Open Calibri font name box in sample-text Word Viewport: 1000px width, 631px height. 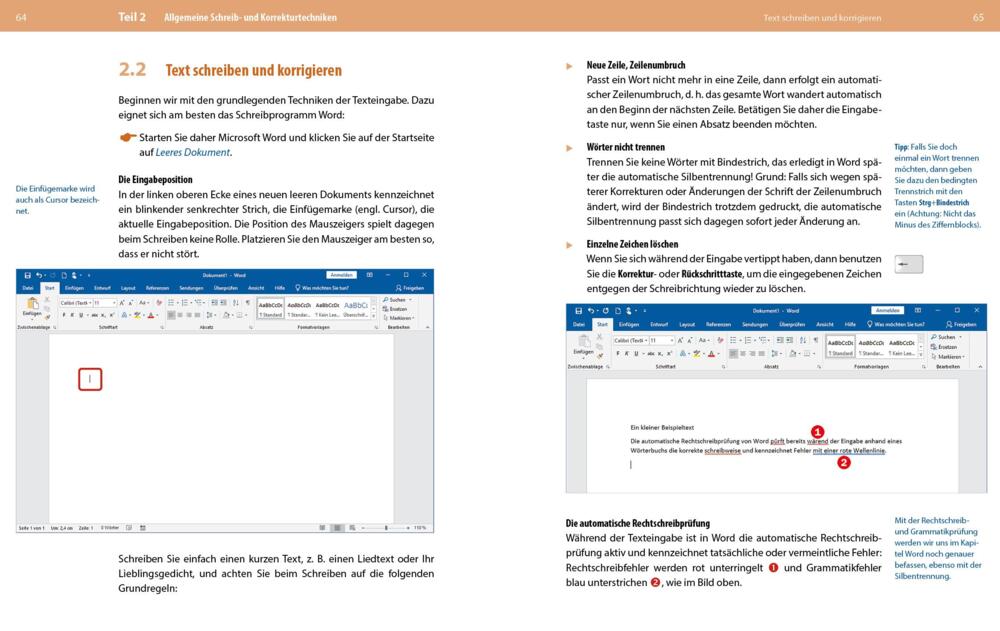click(631, 341)
